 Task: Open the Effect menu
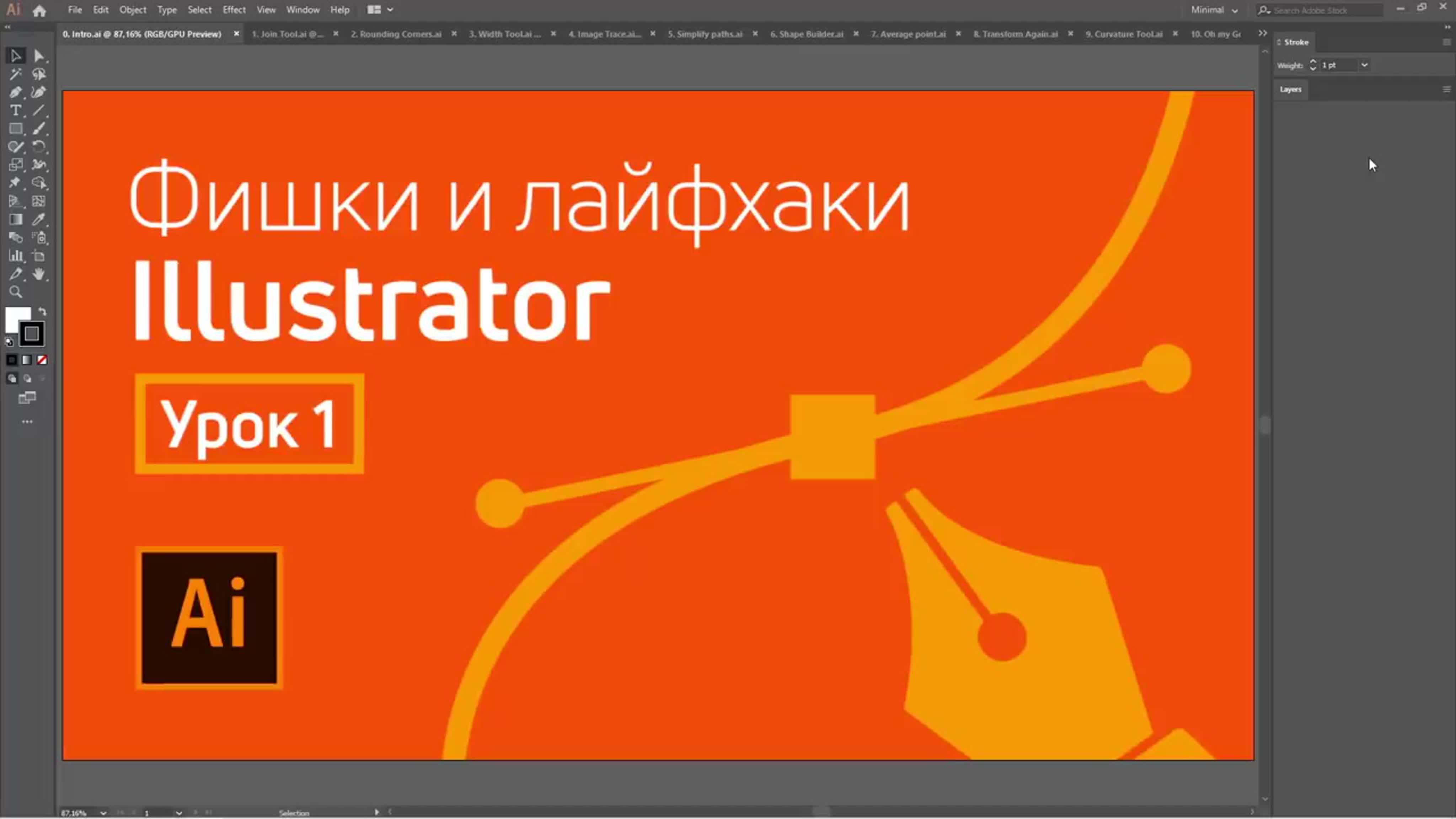pyautogui.click(x=234, y=10)
